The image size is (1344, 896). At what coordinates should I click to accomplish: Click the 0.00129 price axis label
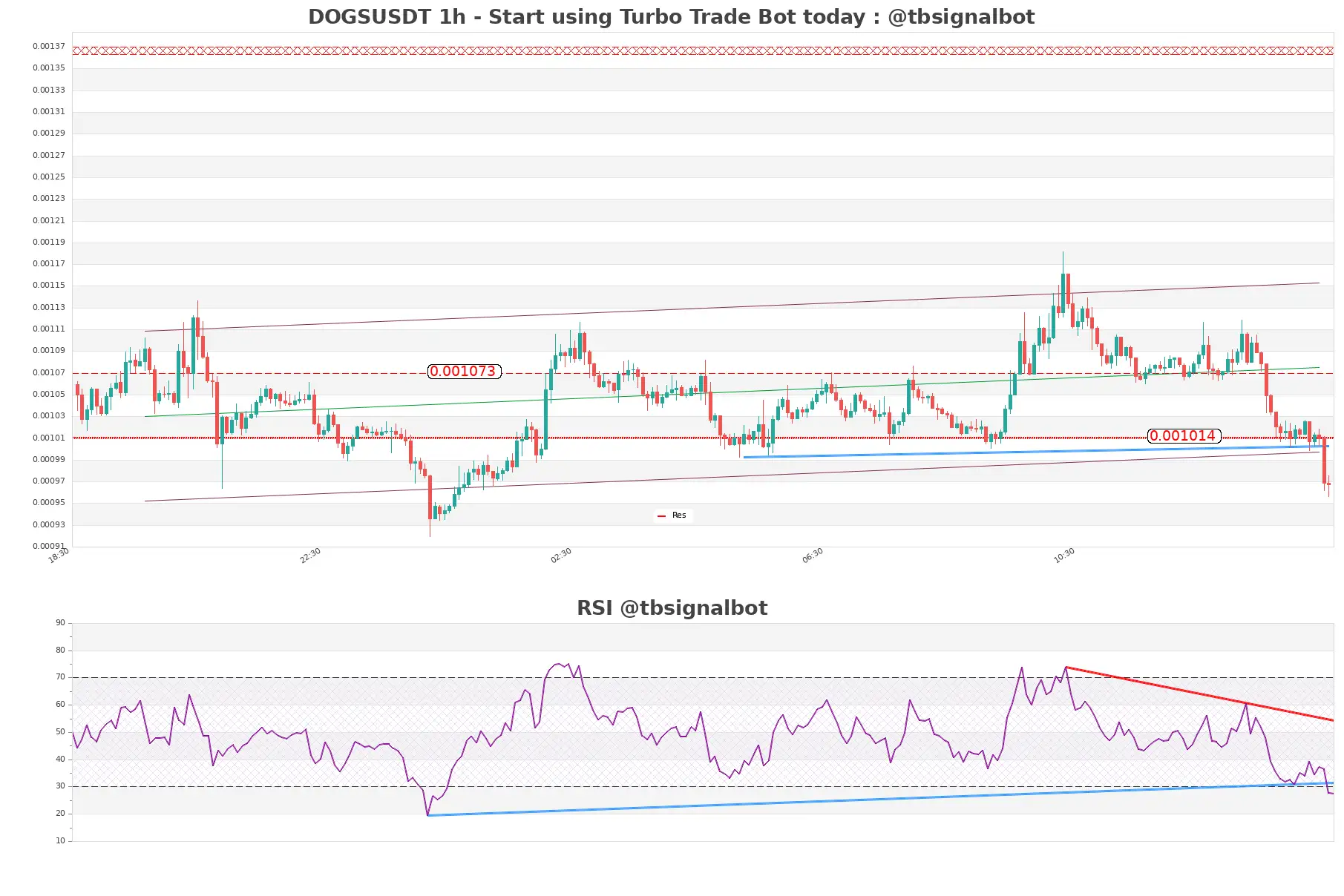(48, 133)
